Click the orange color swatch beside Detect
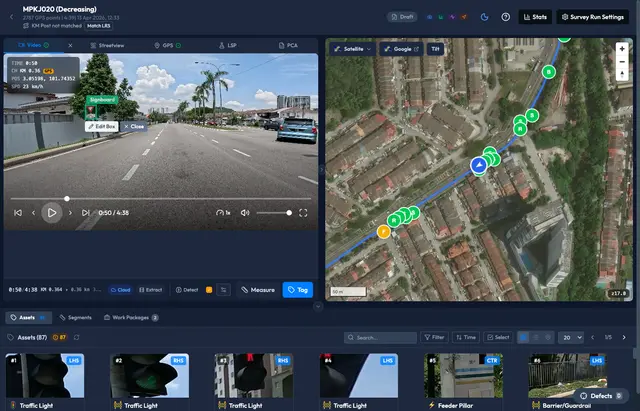Viewport: 640px width, 411px height. coord(209,290)
